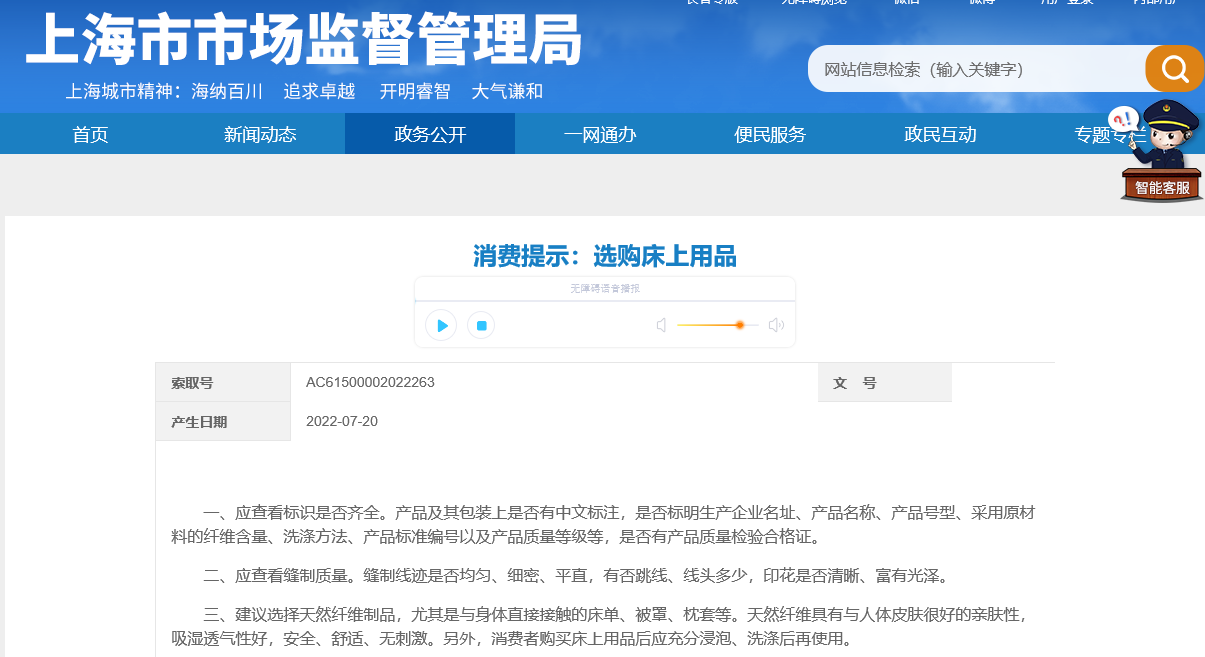Play the accessibility voice broadcast

tap(441, 325)
